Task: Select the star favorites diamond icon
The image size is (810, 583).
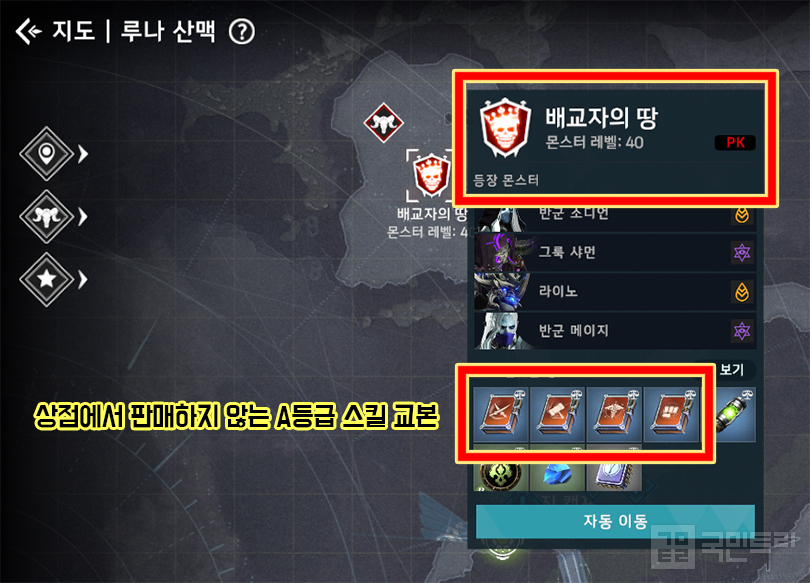Action: pyautogui.click(x=46, y=279)
